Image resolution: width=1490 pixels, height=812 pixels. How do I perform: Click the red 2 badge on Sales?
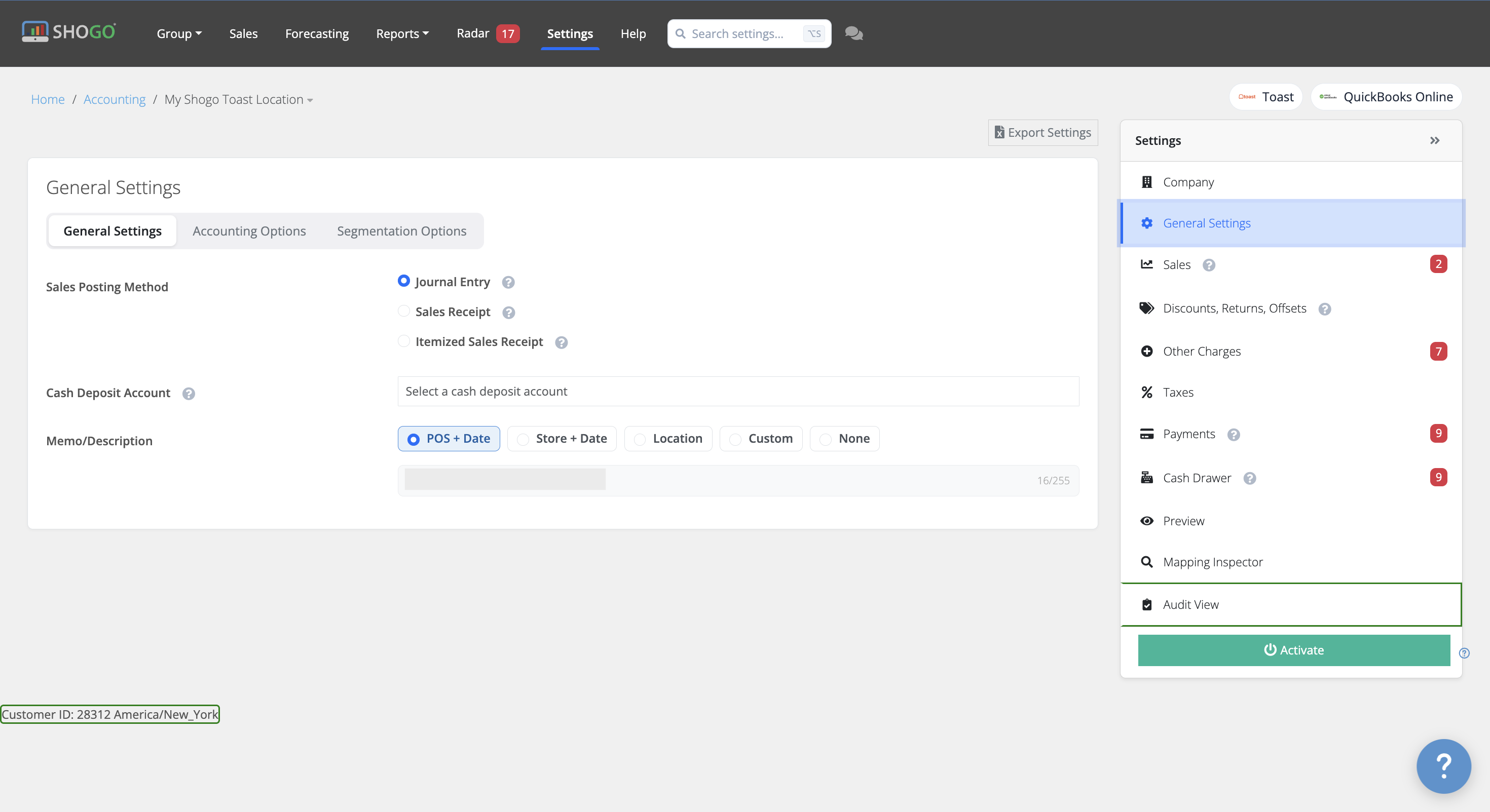[x=1438, y=263]
